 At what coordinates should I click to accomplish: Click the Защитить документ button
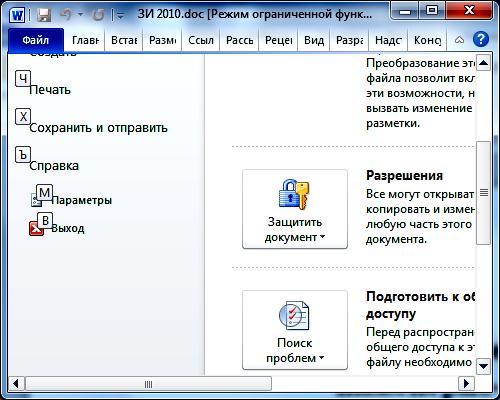coord(295,209)
